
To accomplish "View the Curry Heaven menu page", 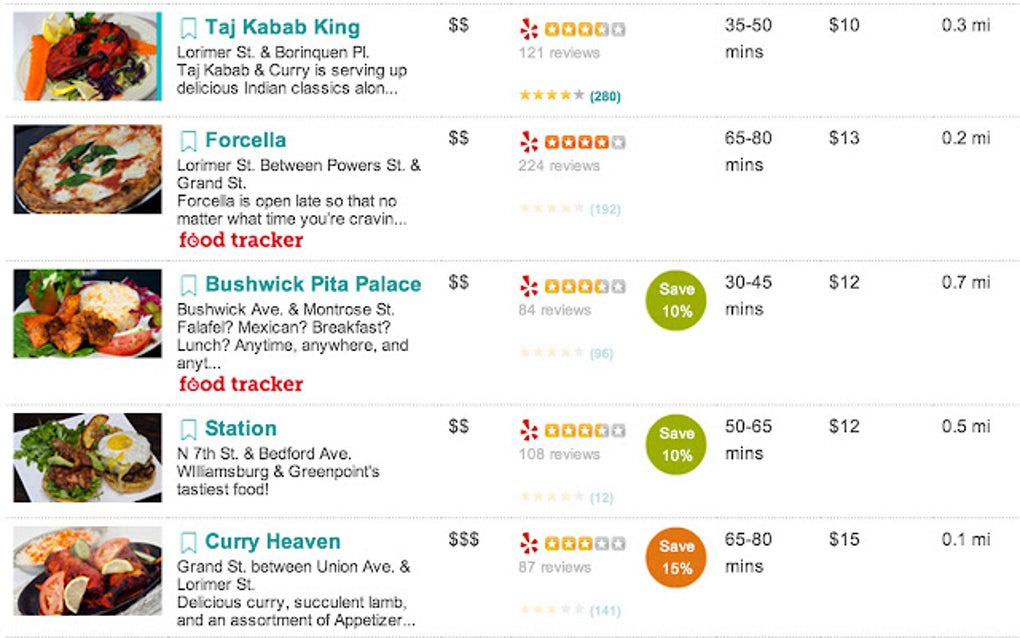I will 272,543.
